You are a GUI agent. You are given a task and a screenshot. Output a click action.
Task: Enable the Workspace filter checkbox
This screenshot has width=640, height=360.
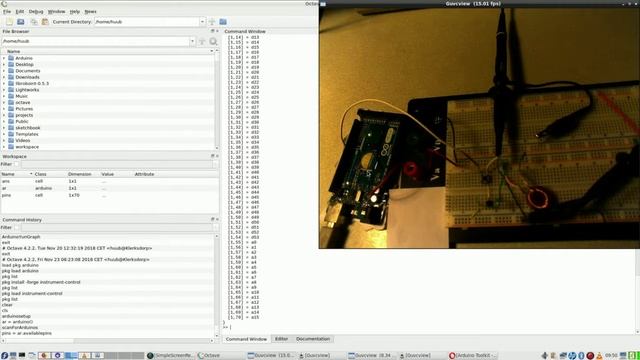16,164
